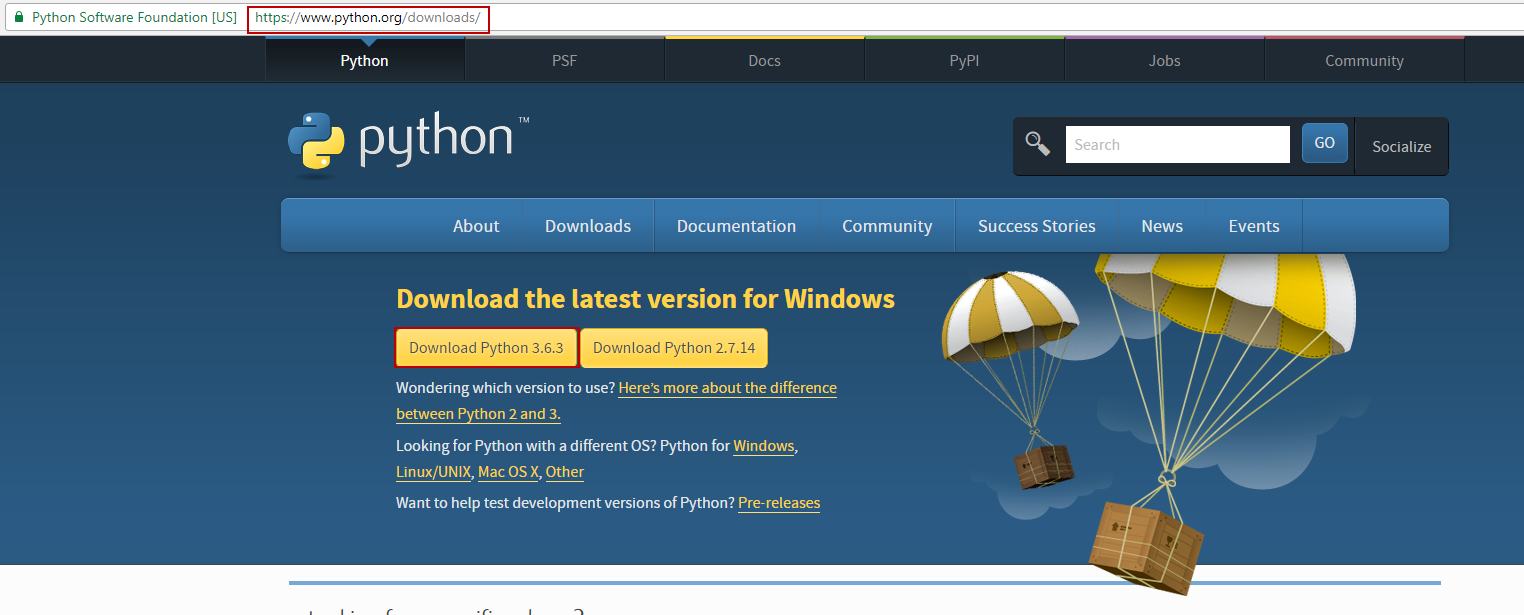Click the green padlock security icon
Screen dimensions: 1524x615
tap(18, 18)
